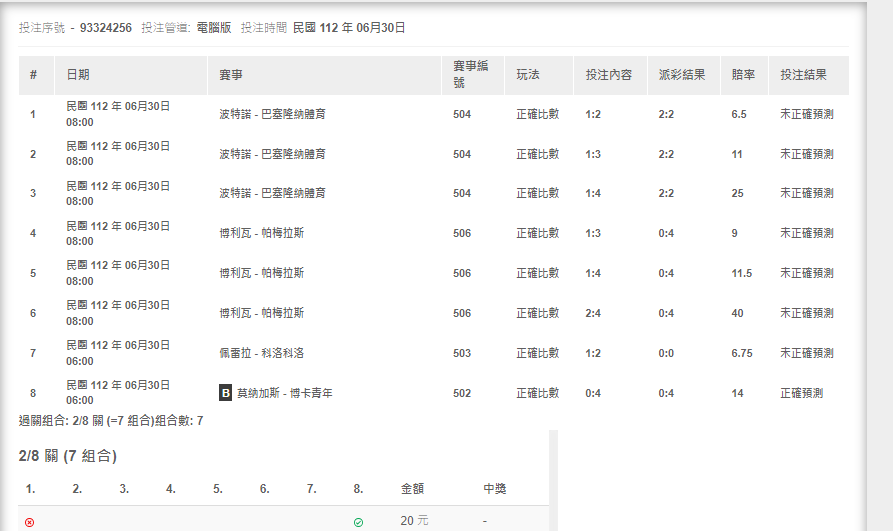The image size is (893, 531).
Task: Click the 電腦版 betting channel text
Action: coord(213,28)
